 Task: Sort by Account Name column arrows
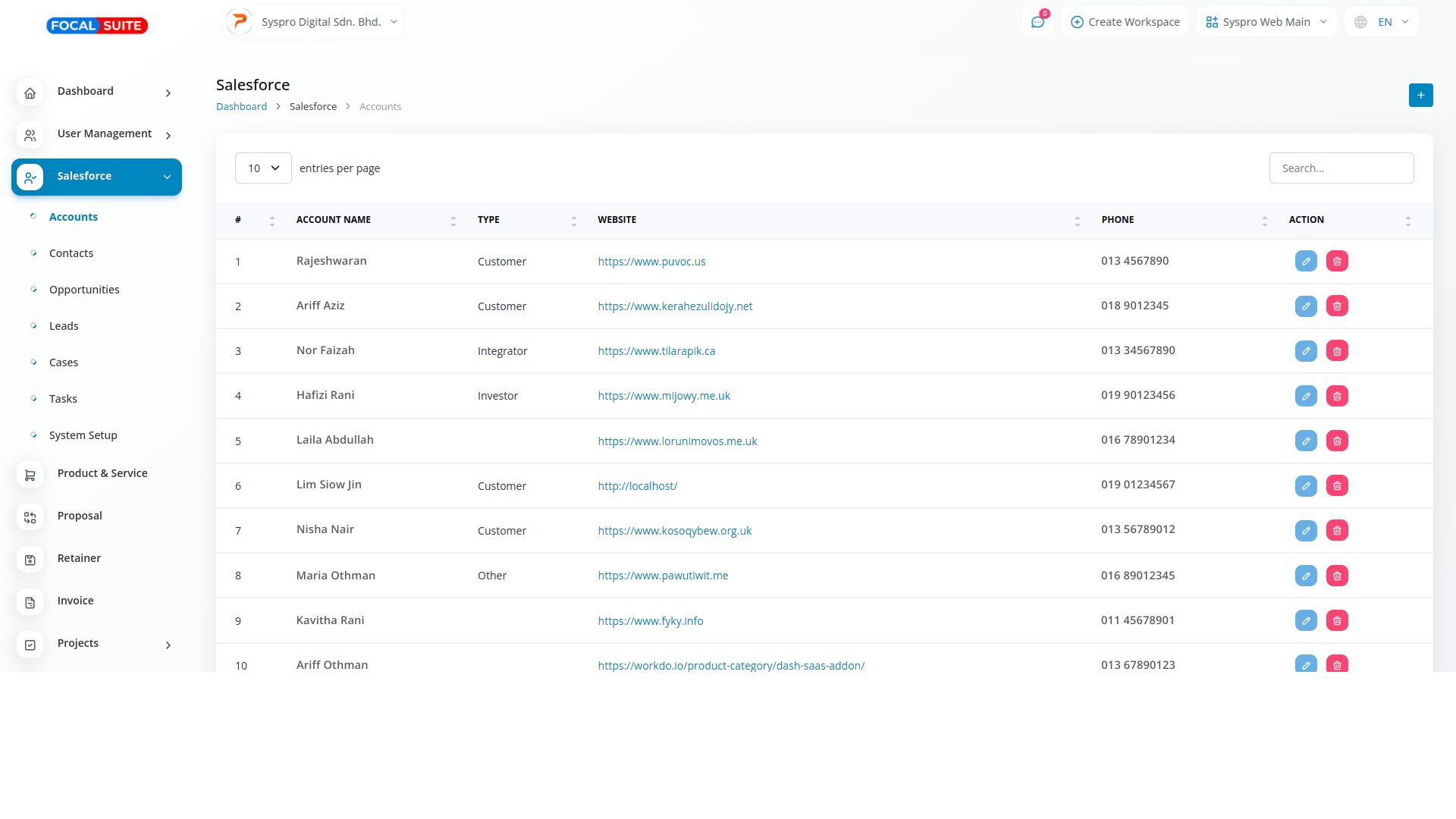(x=453, y=221)
